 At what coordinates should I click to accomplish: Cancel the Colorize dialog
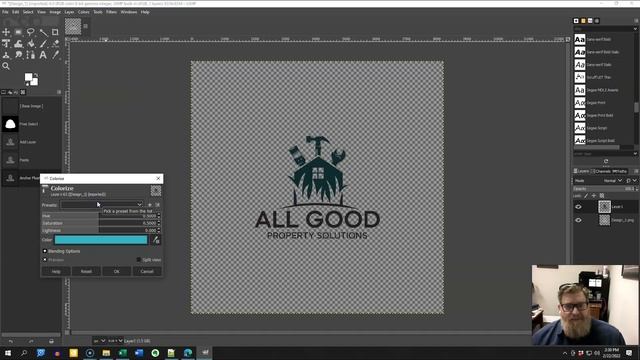[147, 271]
